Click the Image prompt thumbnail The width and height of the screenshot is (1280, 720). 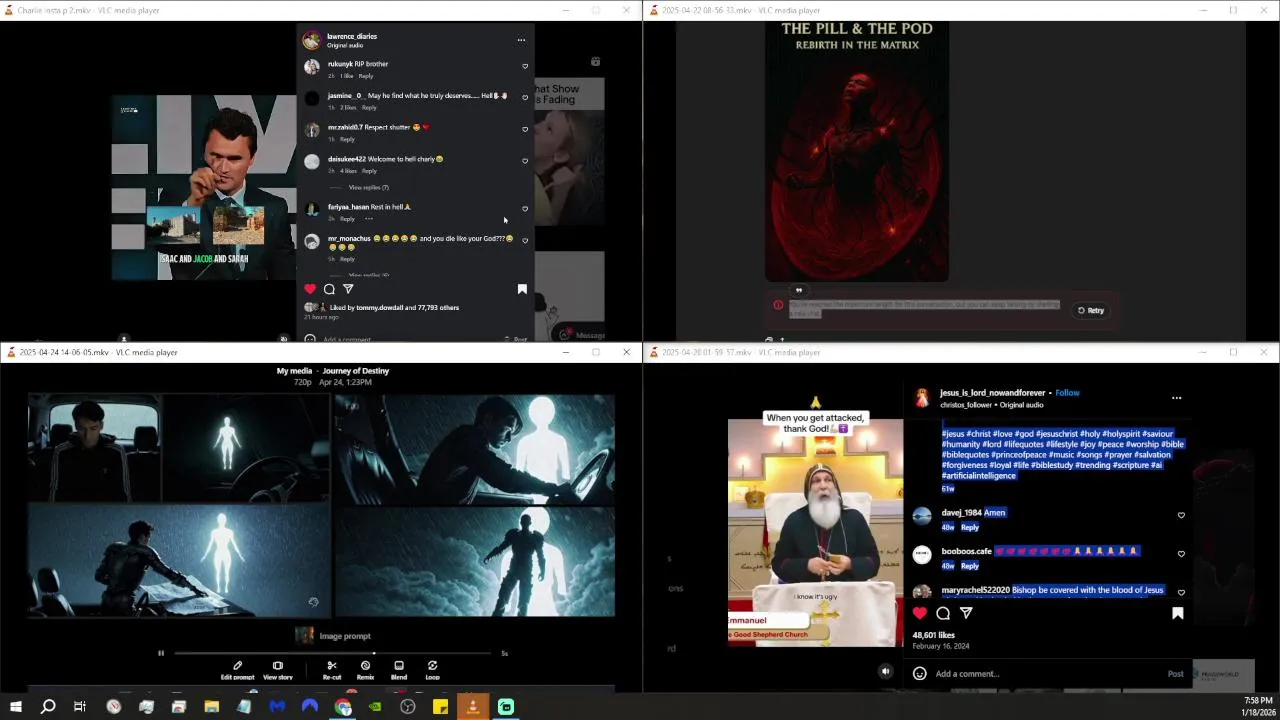[304, 635]
